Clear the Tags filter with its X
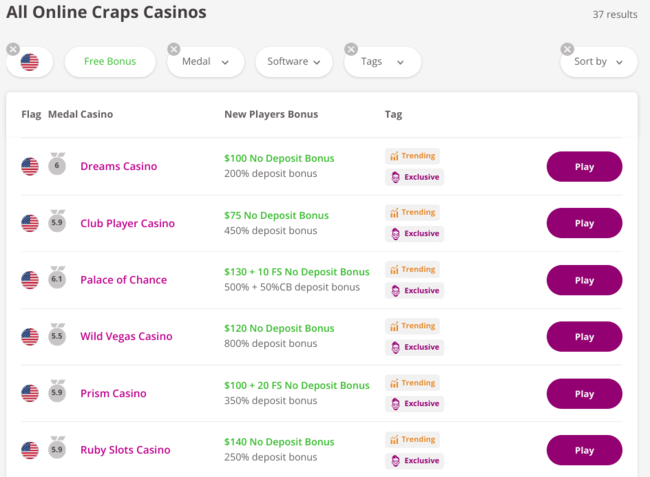Viewport: 650px width, 477px height. 351,49
